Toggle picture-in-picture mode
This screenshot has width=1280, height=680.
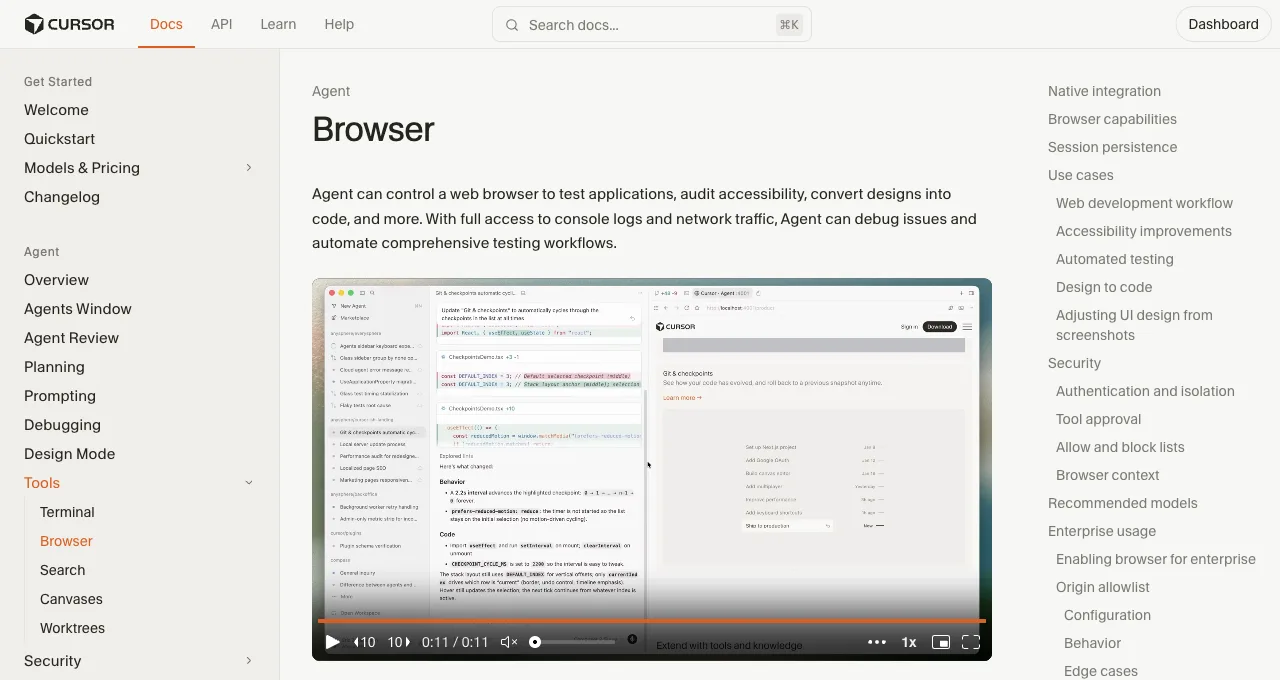pyautogui.click(x=940, y=642)
